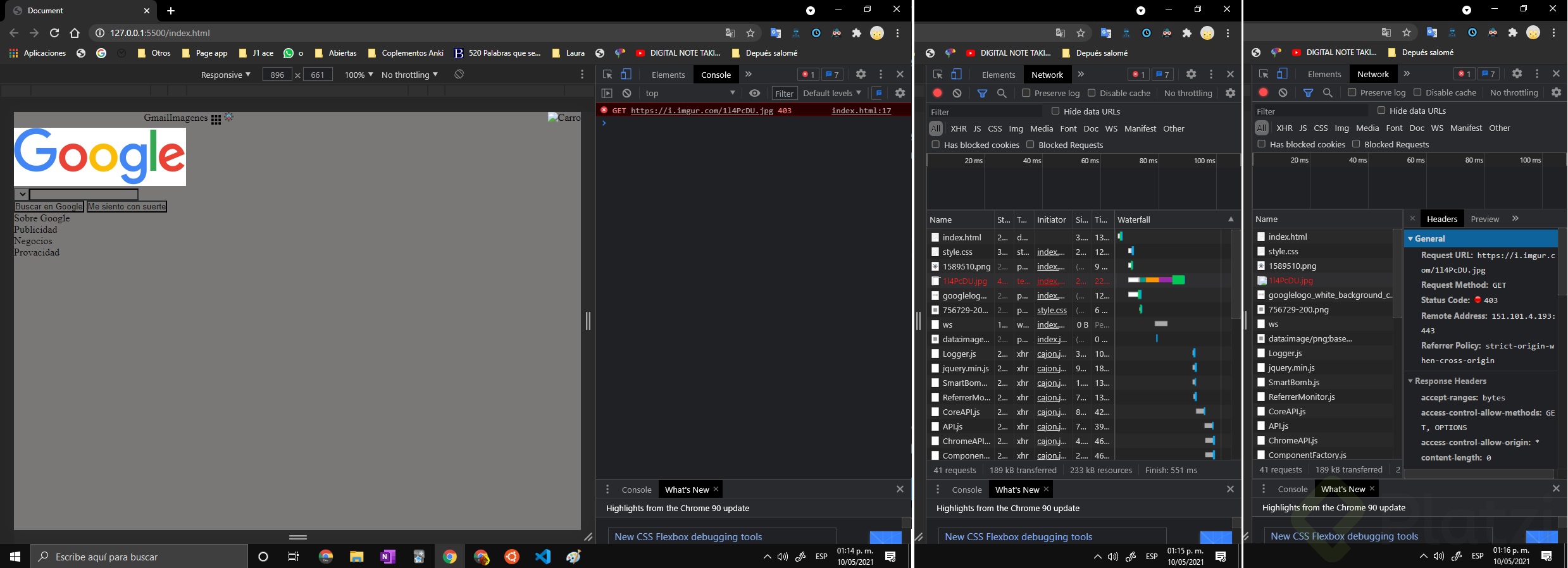Open File Explorer from the taskbar
Screen dimensions: 1568x568
point(357,557)
